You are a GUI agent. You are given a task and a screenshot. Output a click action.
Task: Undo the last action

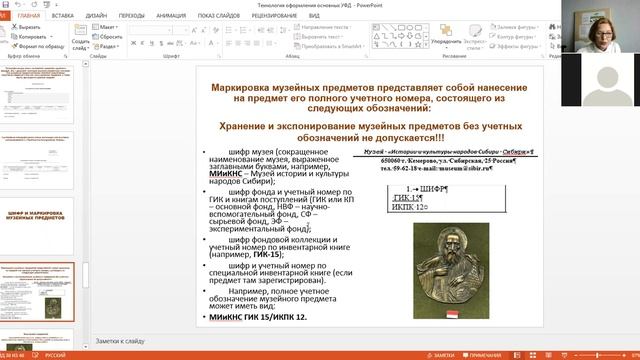18,4
